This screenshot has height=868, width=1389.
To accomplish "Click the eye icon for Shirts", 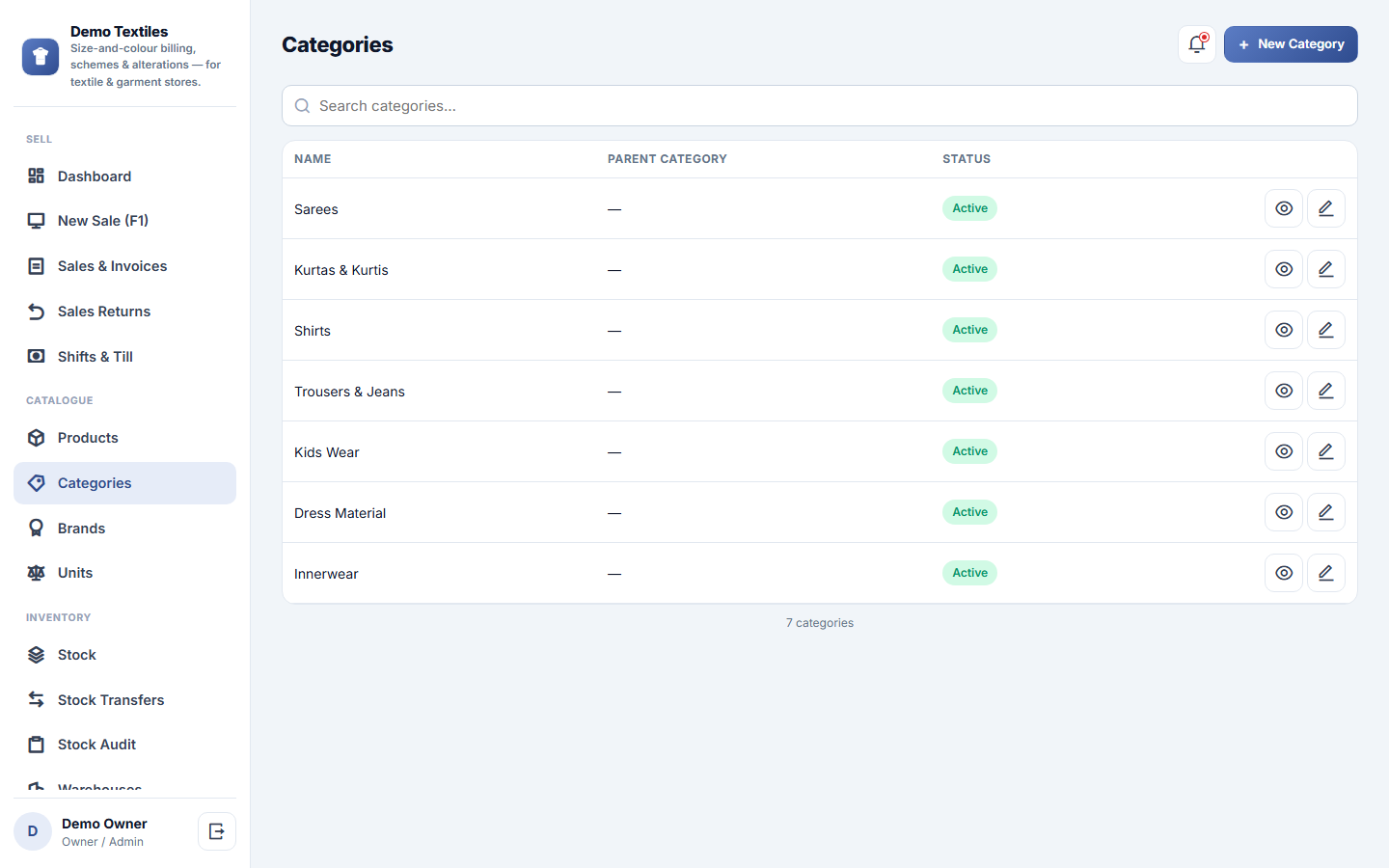I will (x=1284, y=330).
